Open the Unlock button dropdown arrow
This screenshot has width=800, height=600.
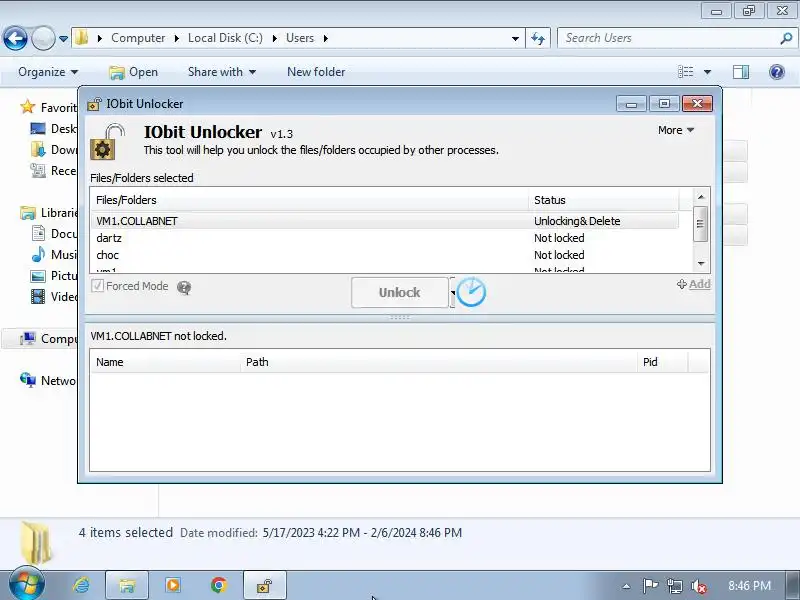(x=452, y=293)
